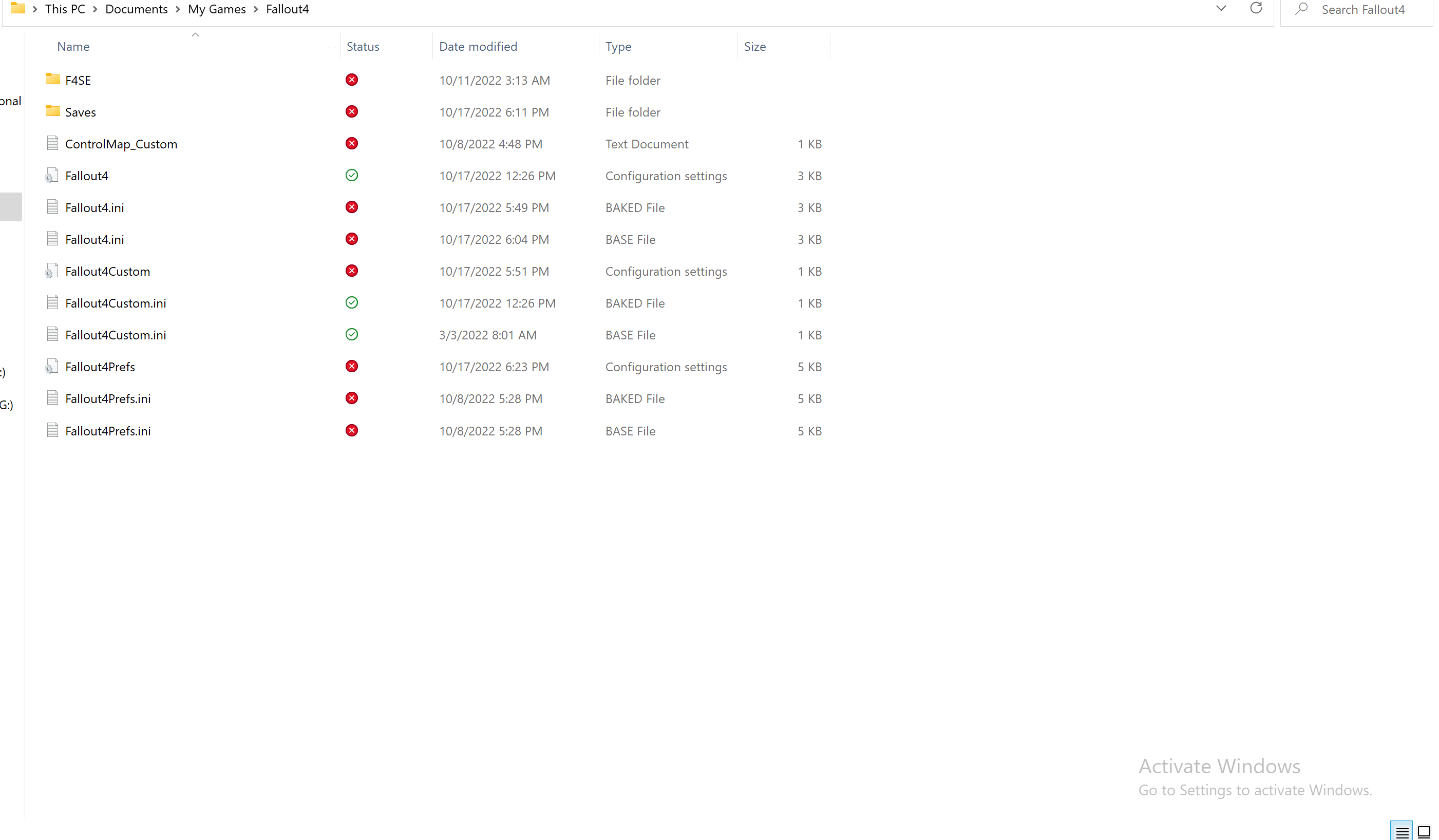Click the date 10/17/2022 6:04 PM
The height and width of the screenshot is (840, 1439).
494,239
